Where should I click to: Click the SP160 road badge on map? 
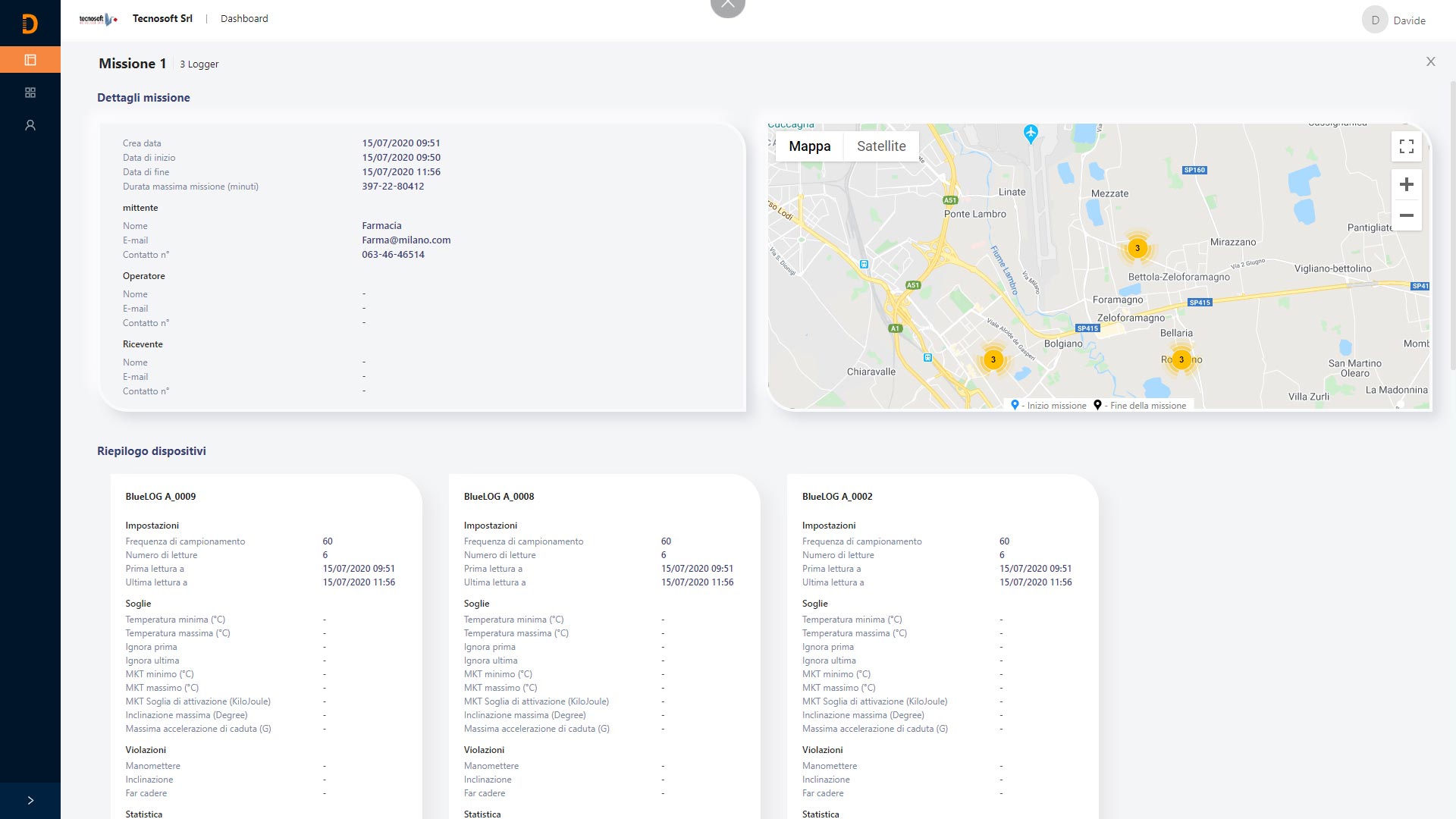tap(1194, 170)
